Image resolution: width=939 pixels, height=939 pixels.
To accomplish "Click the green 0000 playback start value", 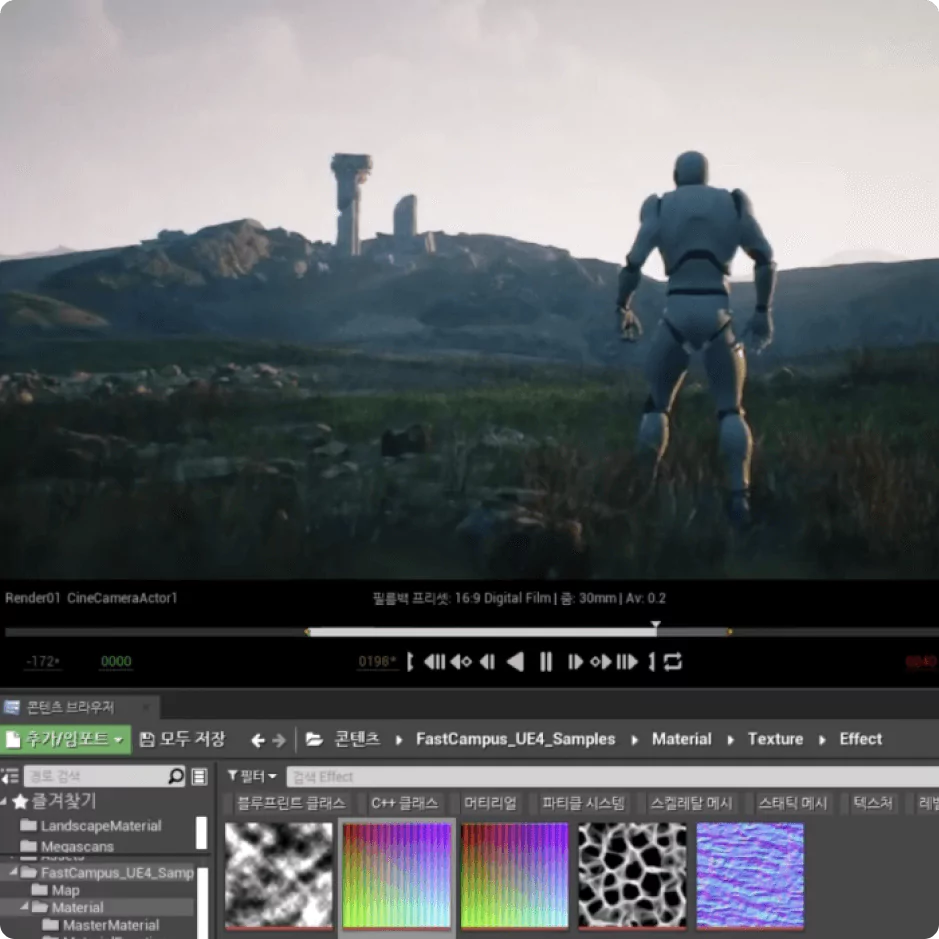I will (x=116, y=661).
